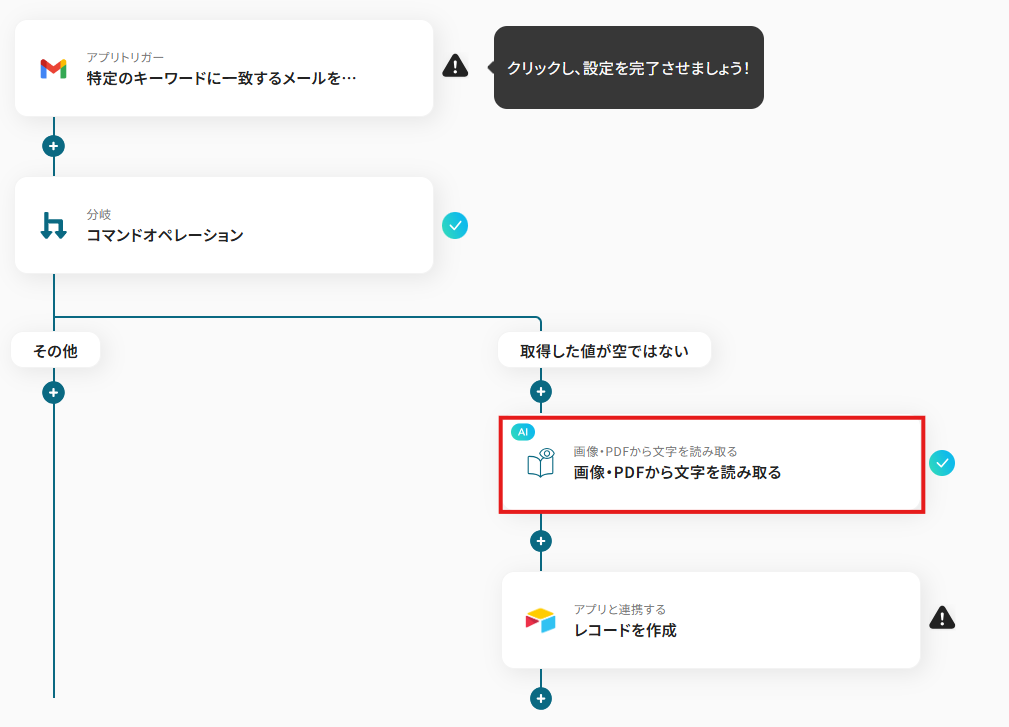Click the book-with-eye OCR icon
This screenshot has width=1009, height=727.
541,463
